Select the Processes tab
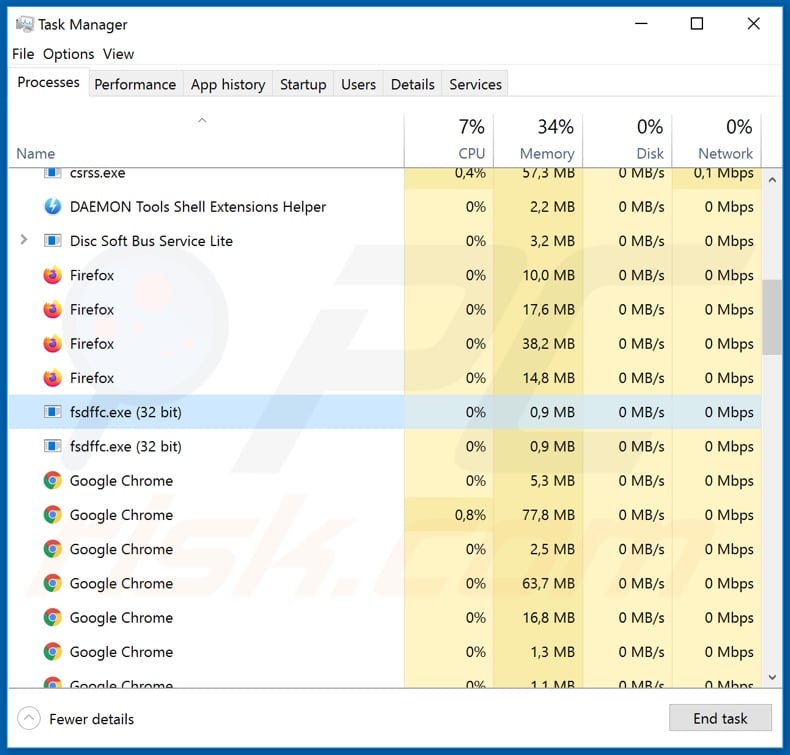 coord(48,82)
